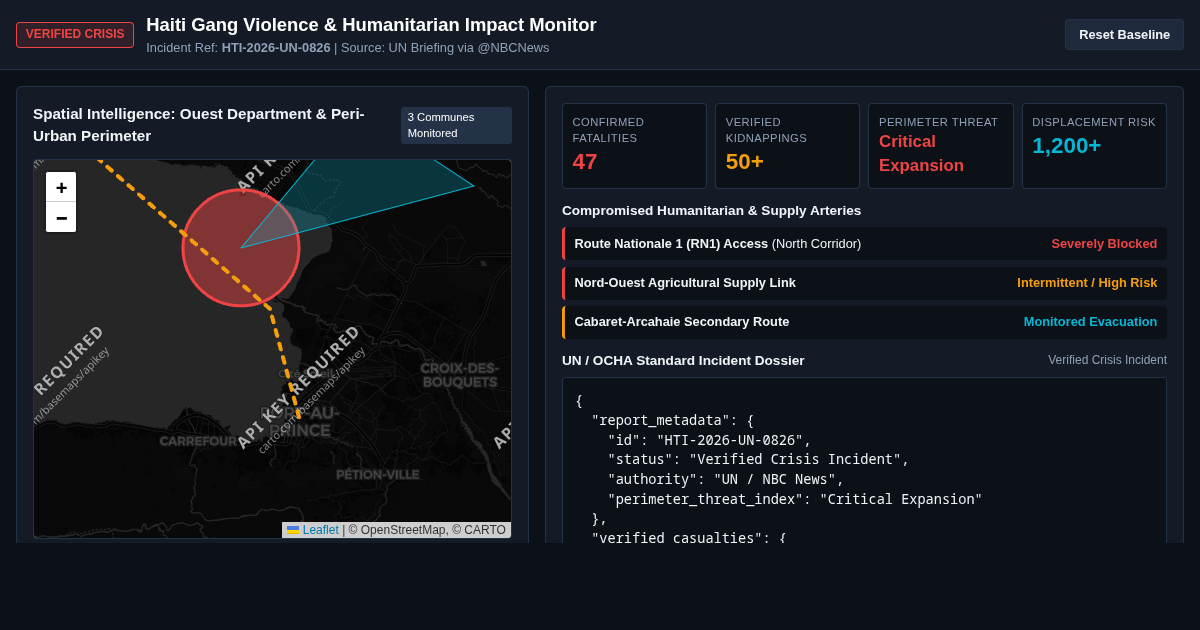Click the Reset Baseline button
Viewport: 1200px width, 630px height.
1124,34
